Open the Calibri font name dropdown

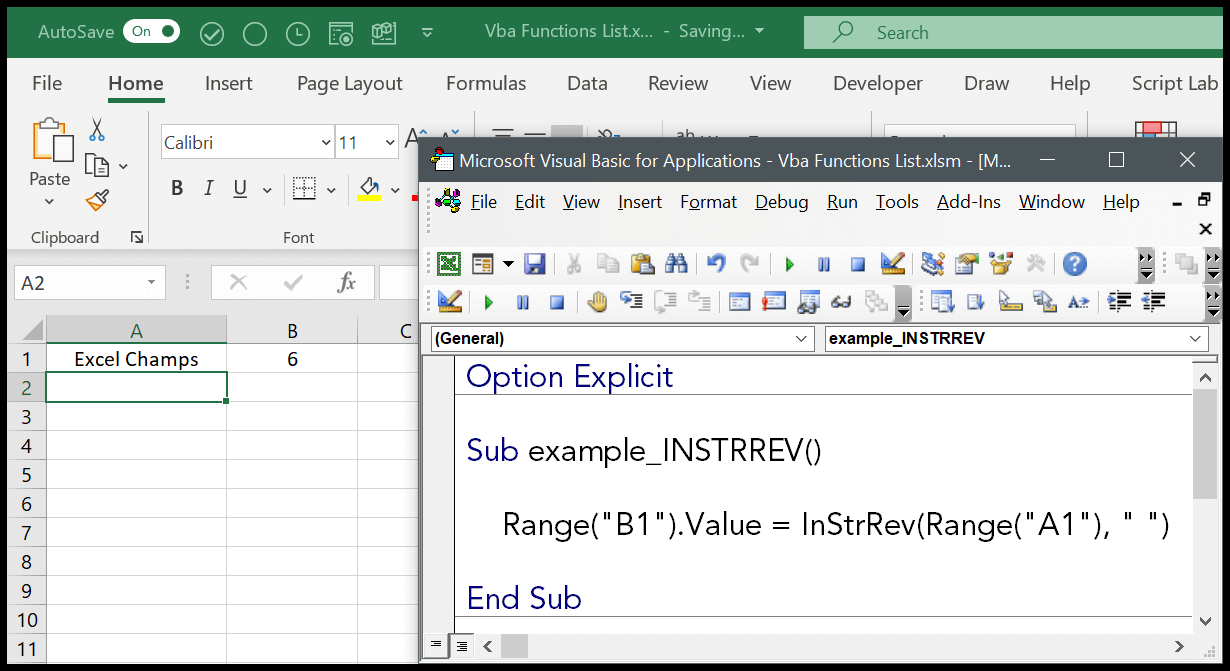(326, 143)
